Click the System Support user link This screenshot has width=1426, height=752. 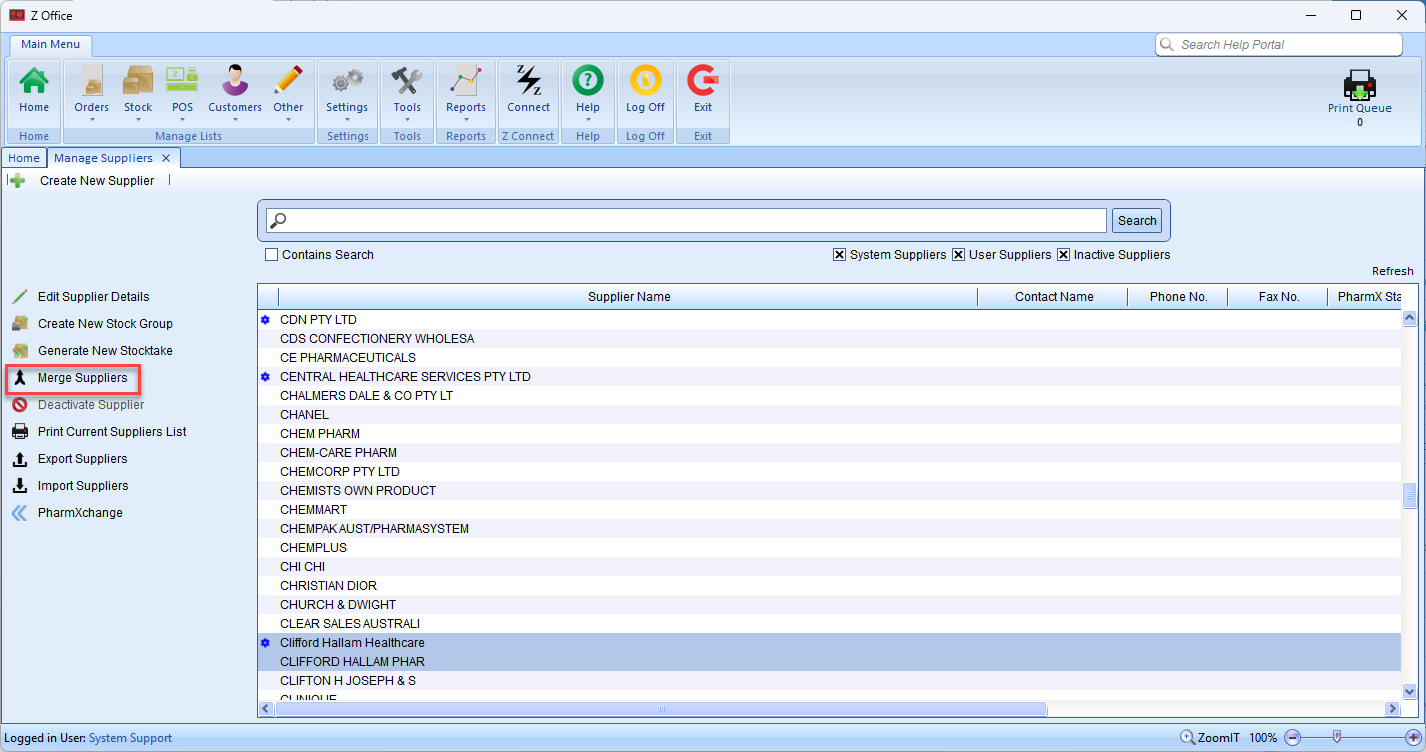[x=130, y=738]
